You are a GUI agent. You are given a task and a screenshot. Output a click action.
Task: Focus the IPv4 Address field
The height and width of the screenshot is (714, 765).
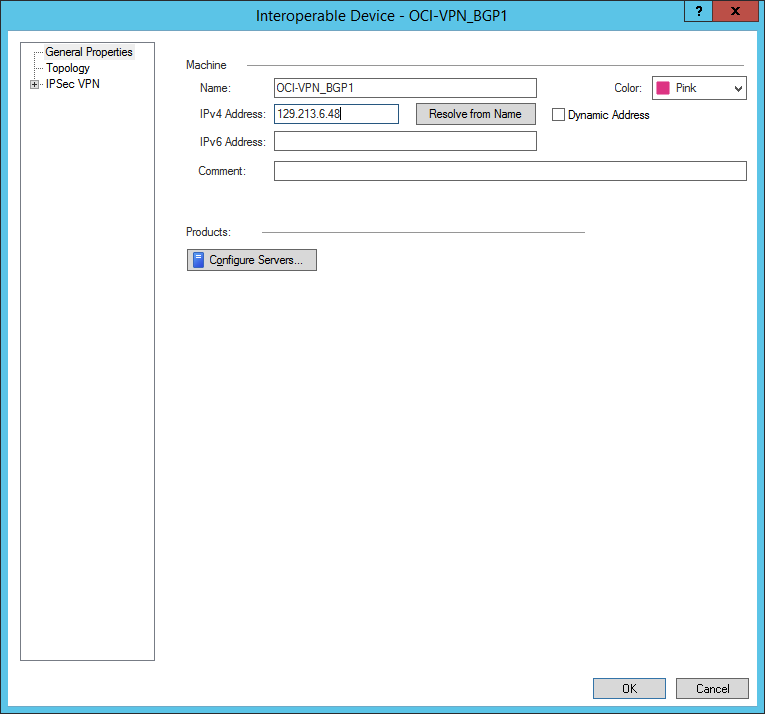point(336,114)
